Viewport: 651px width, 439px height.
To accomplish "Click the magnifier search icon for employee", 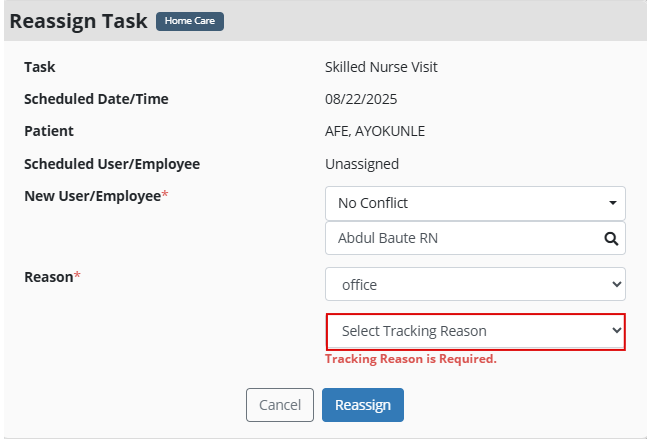I will point(610,239).
